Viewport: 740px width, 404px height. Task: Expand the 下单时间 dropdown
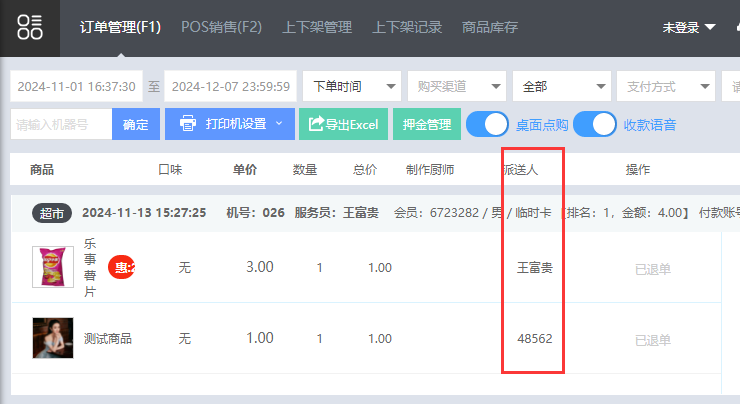(352, 86)
